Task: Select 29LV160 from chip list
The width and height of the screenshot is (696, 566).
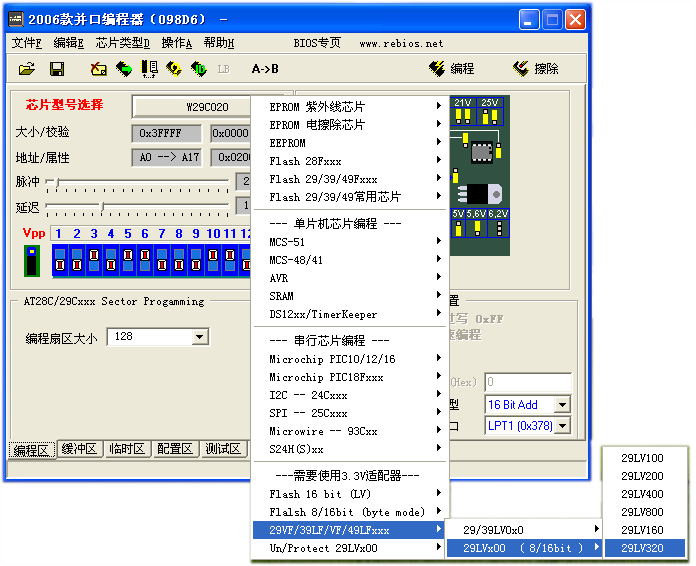Action: [x=645, y=530]
